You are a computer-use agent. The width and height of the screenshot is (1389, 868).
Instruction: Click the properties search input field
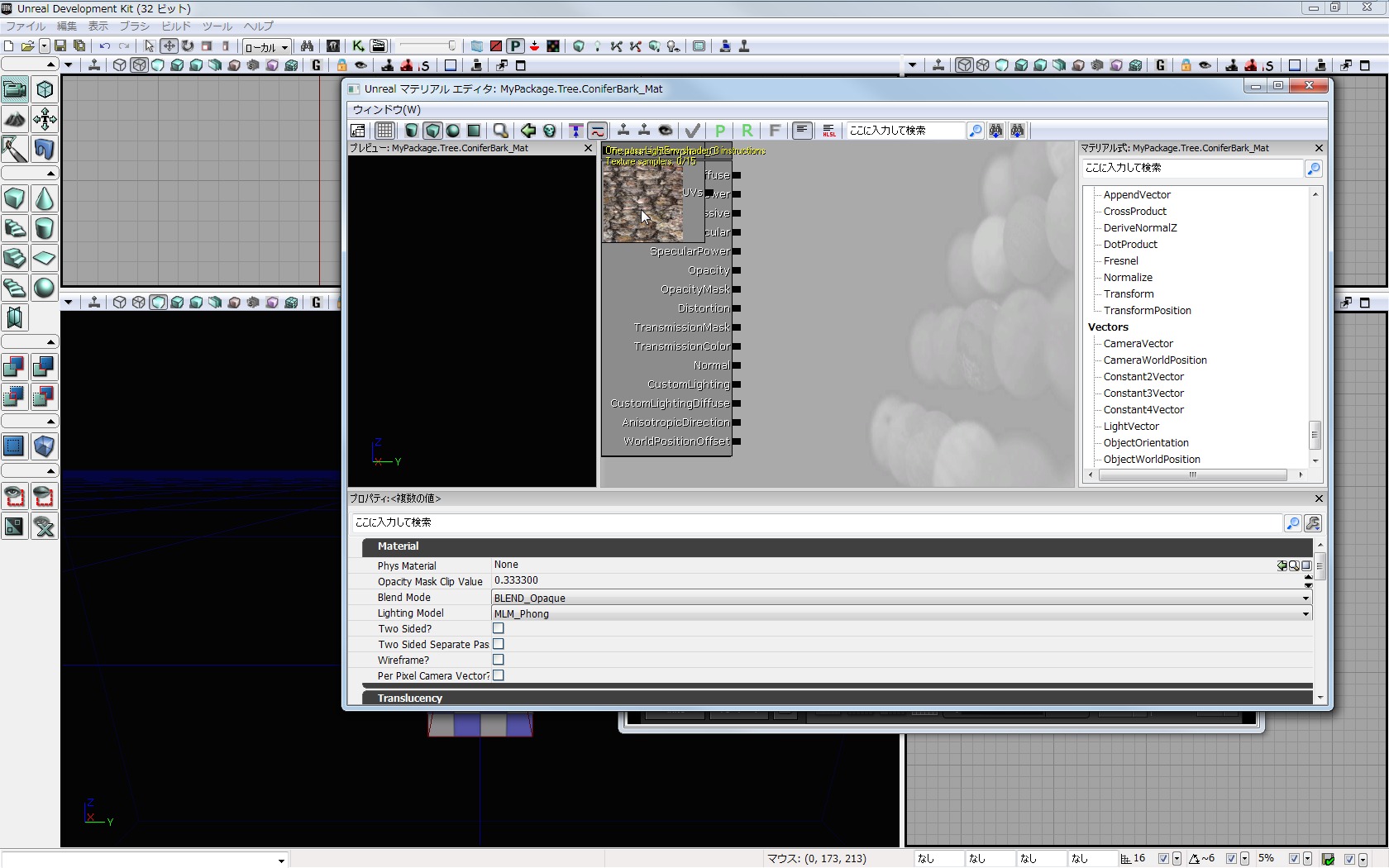815,523
